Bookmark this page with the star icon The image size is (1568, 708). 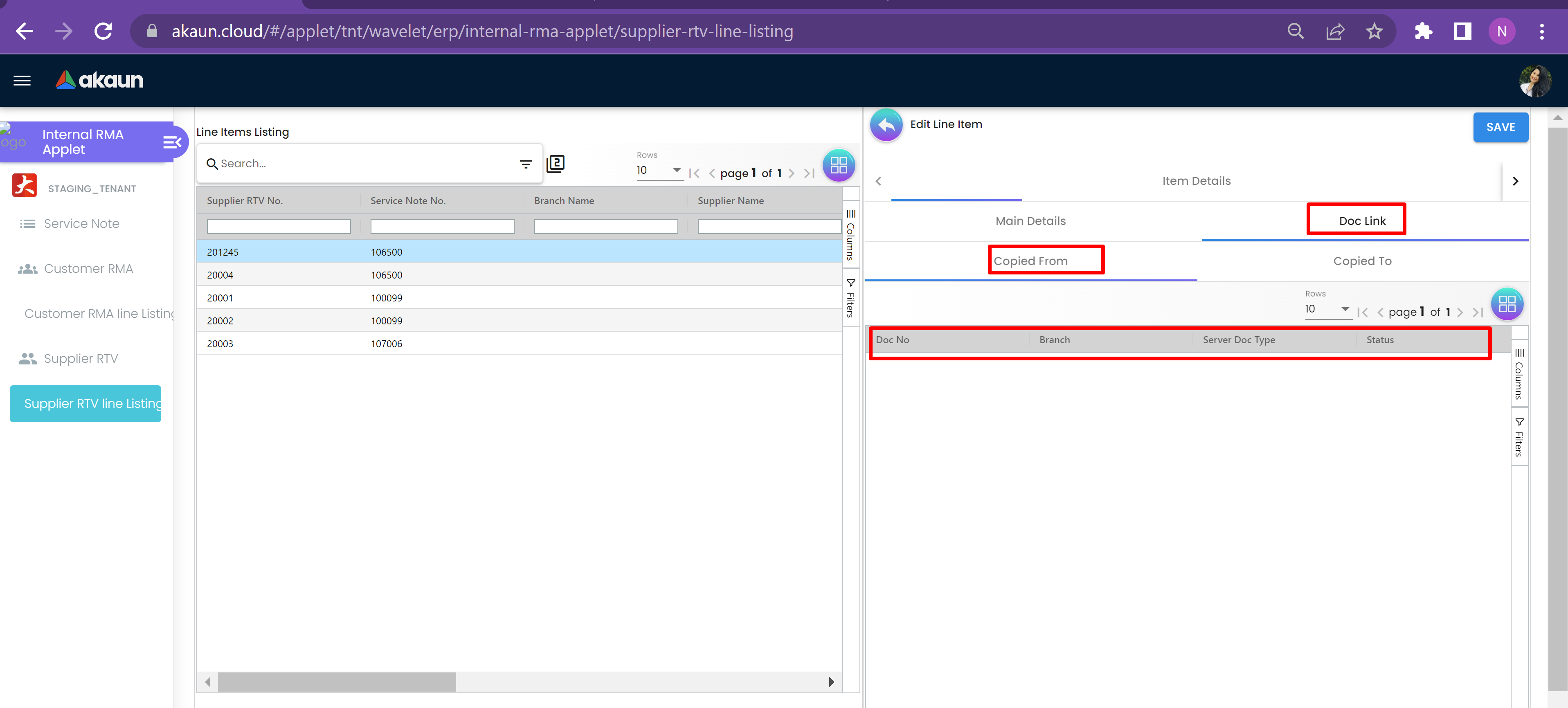[1374, 31]
